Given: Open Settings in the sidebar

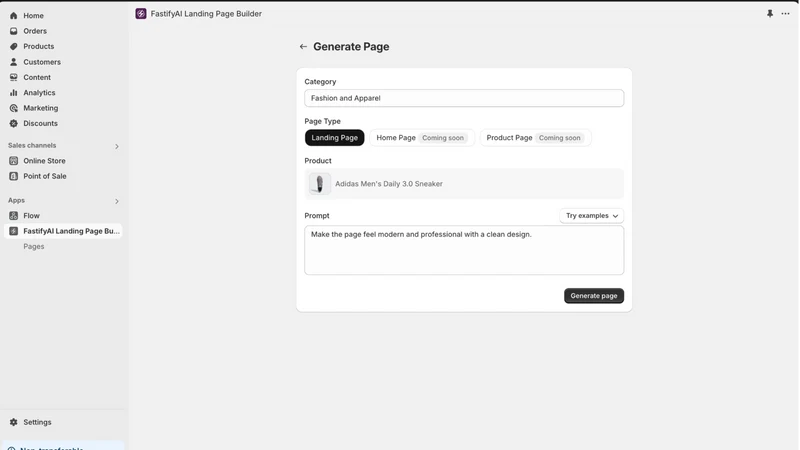Looking at the screenshot, I should coord(37,422).
